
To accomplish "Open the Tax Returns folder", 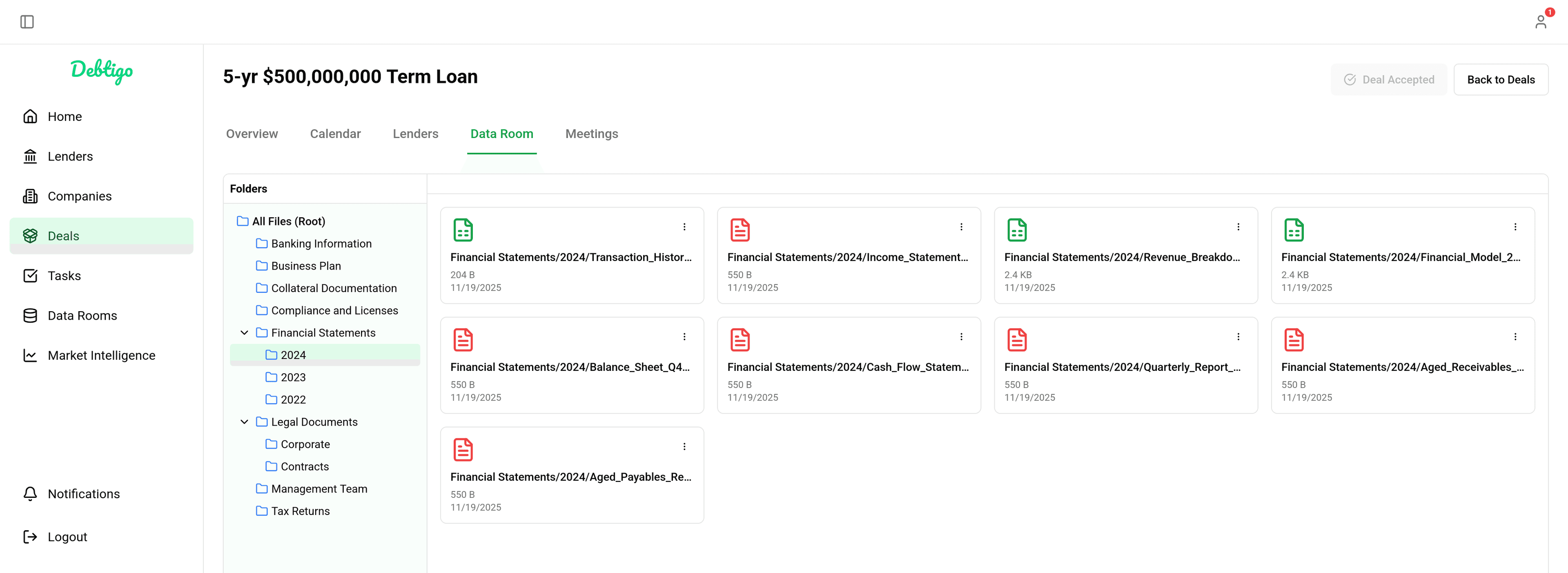I will pos(299,510).
